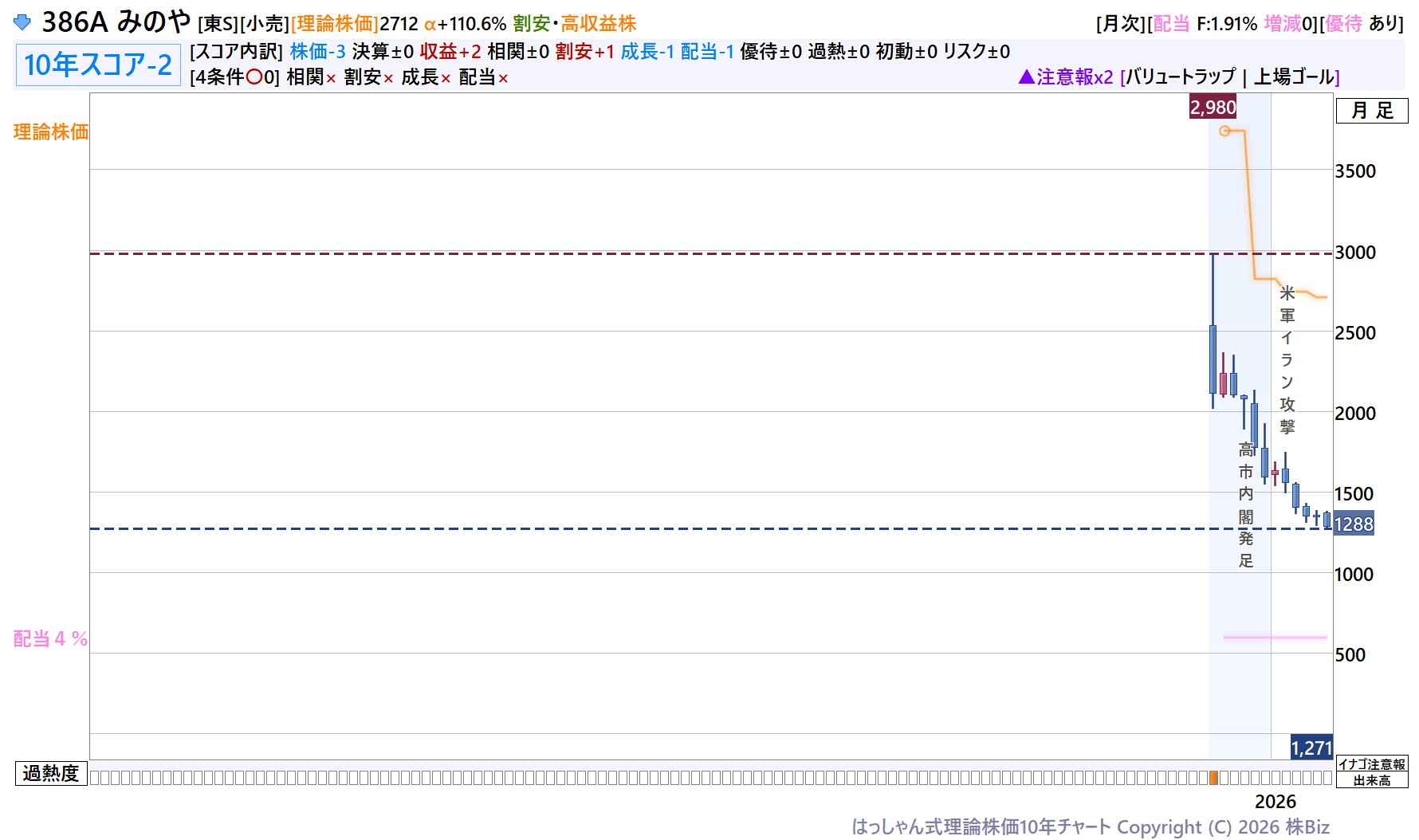Click the イナゴ注意報 label
1419x840 pixels.
pyautogui.click(x=1372, y=763)
